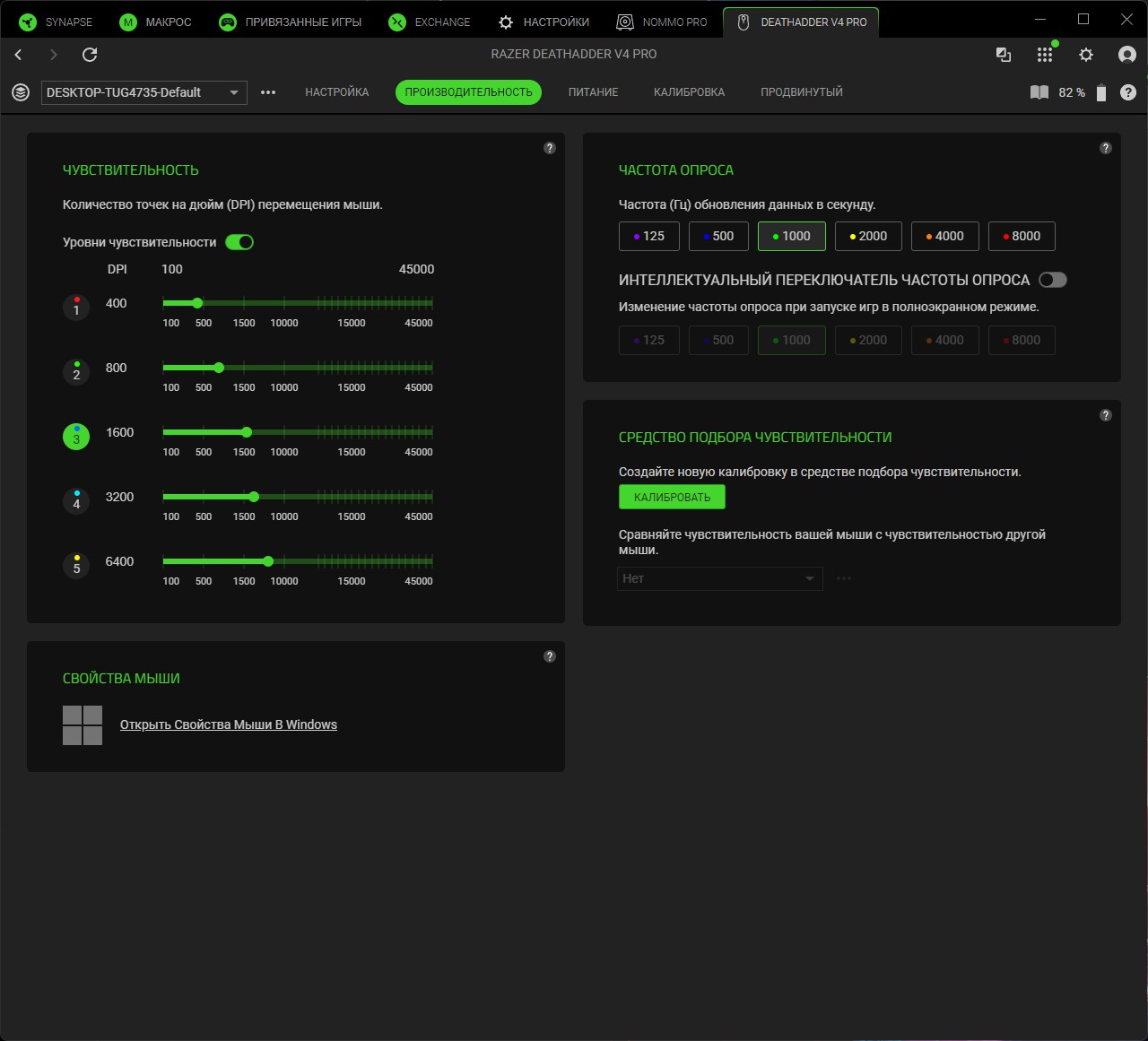This screenshot has height=1041, width=1148.
Task: Switch to the Питание tab
Action: coord(593,92)
